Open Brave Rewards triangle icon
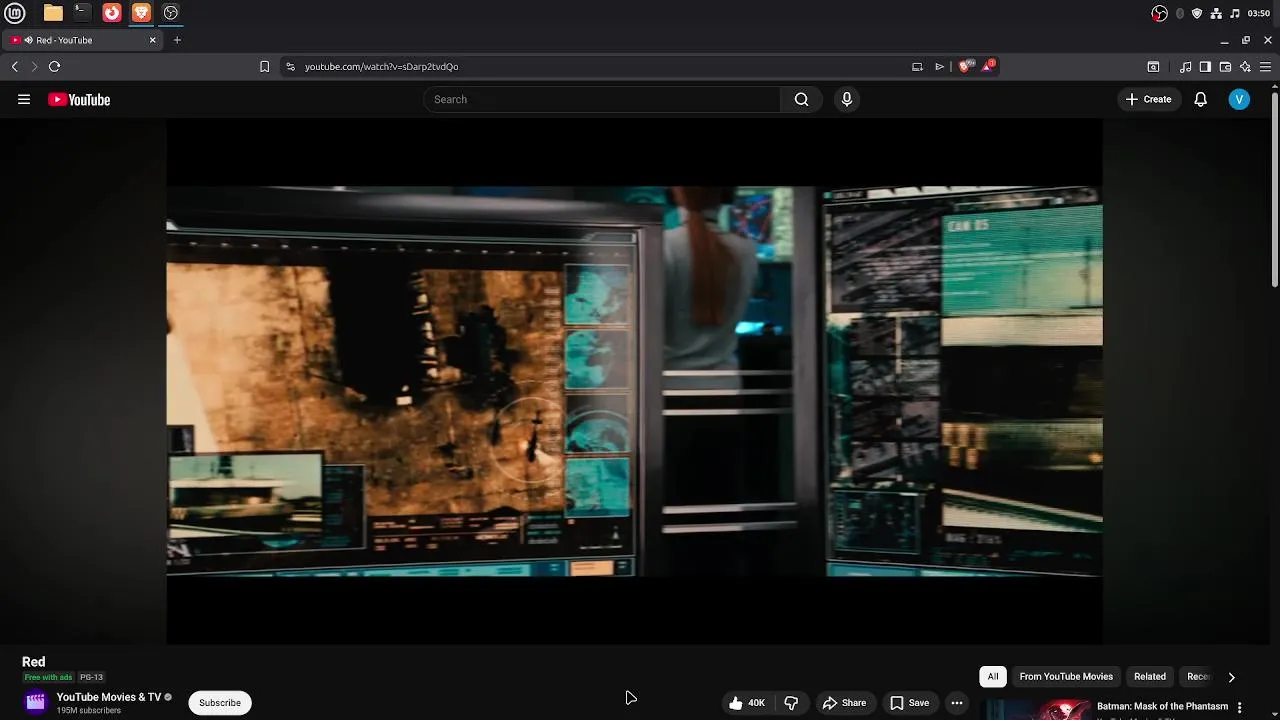 tap(989, 66)
